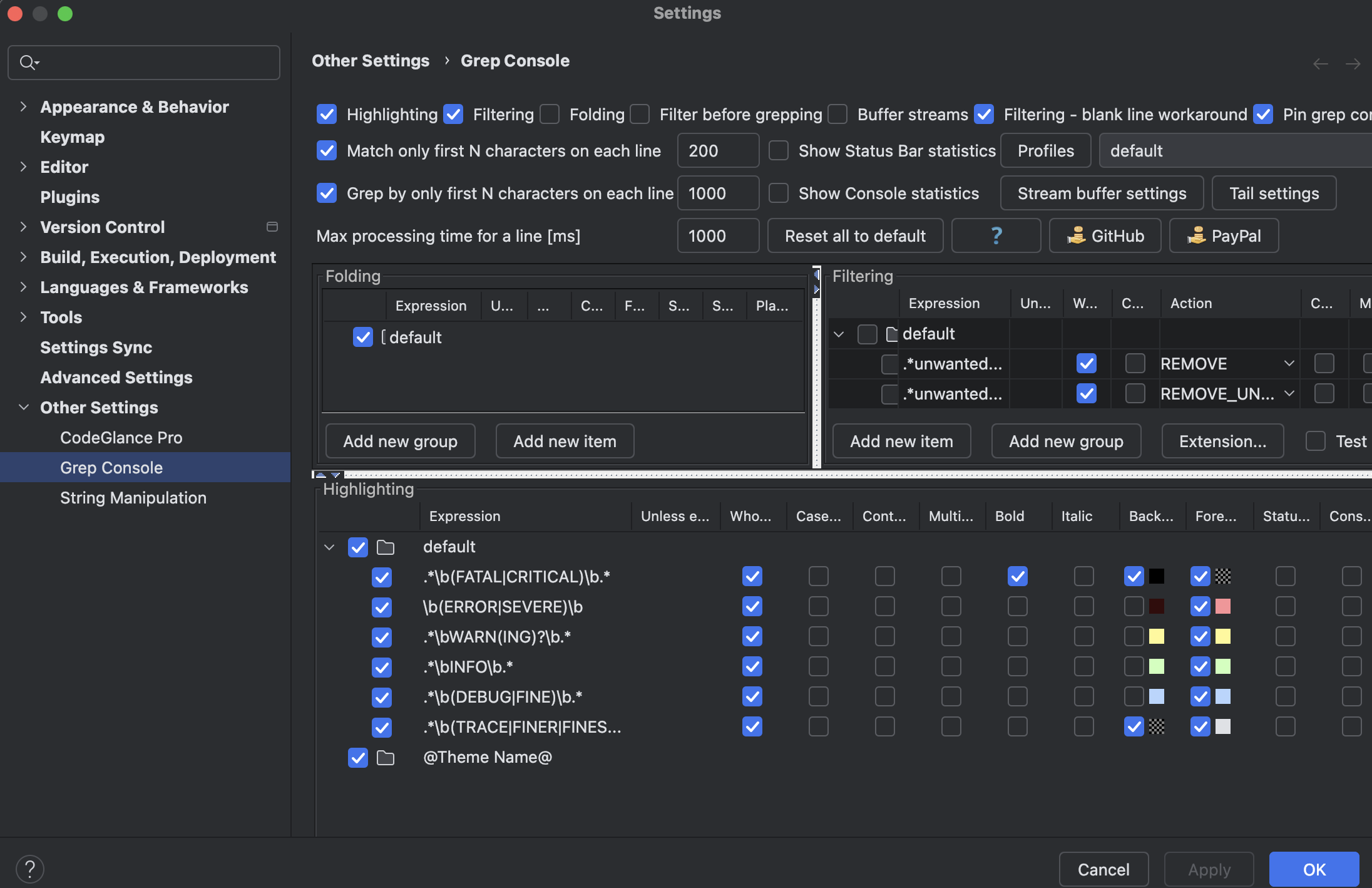
Task: Click the back navigation arrow icon
Action: click(1320, 64)
